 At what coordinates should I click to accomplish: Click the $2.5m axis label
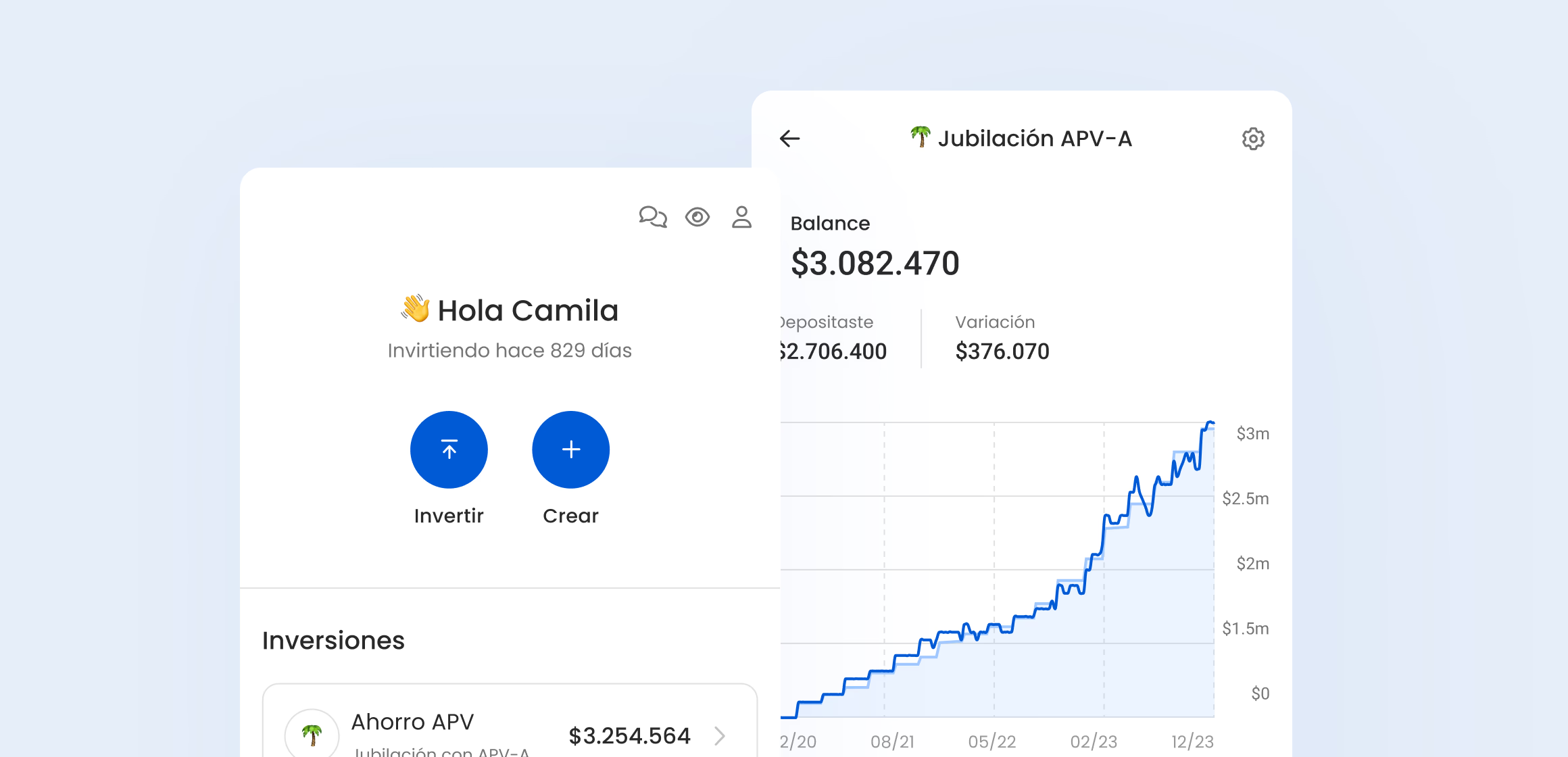[1246, 498]
